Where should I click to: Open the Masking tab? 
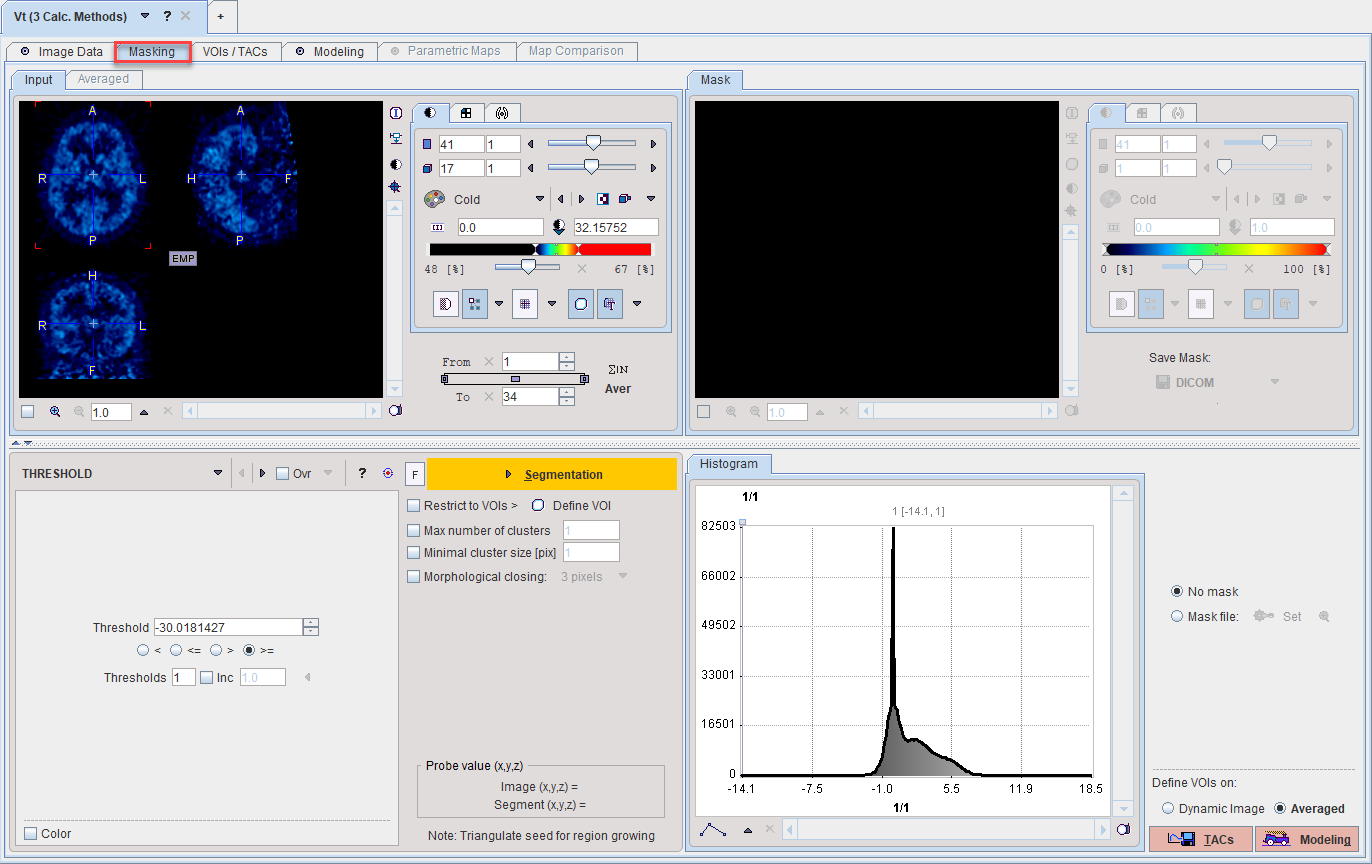(x=152, y=51)
